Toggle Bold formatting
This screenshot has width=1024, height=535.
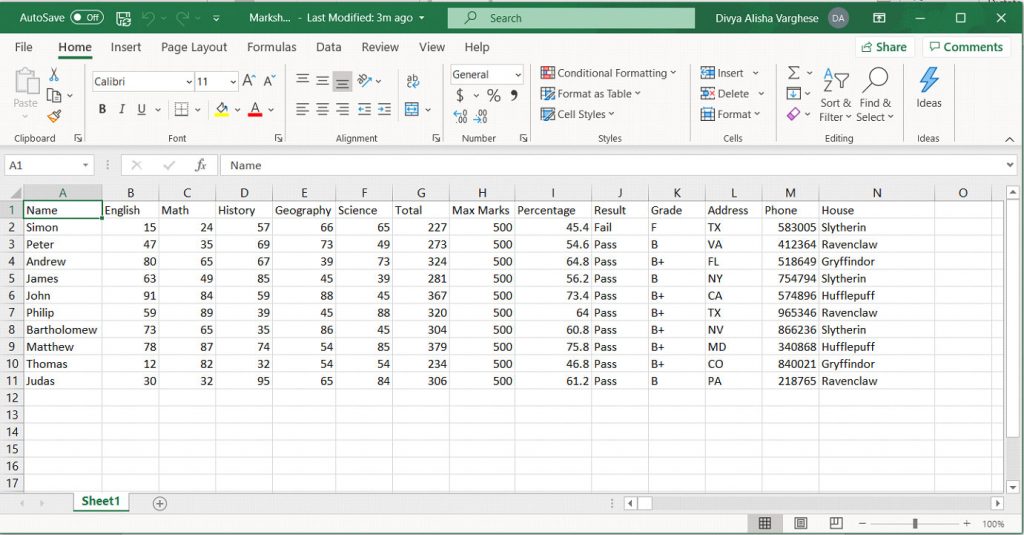coord(102,110)
